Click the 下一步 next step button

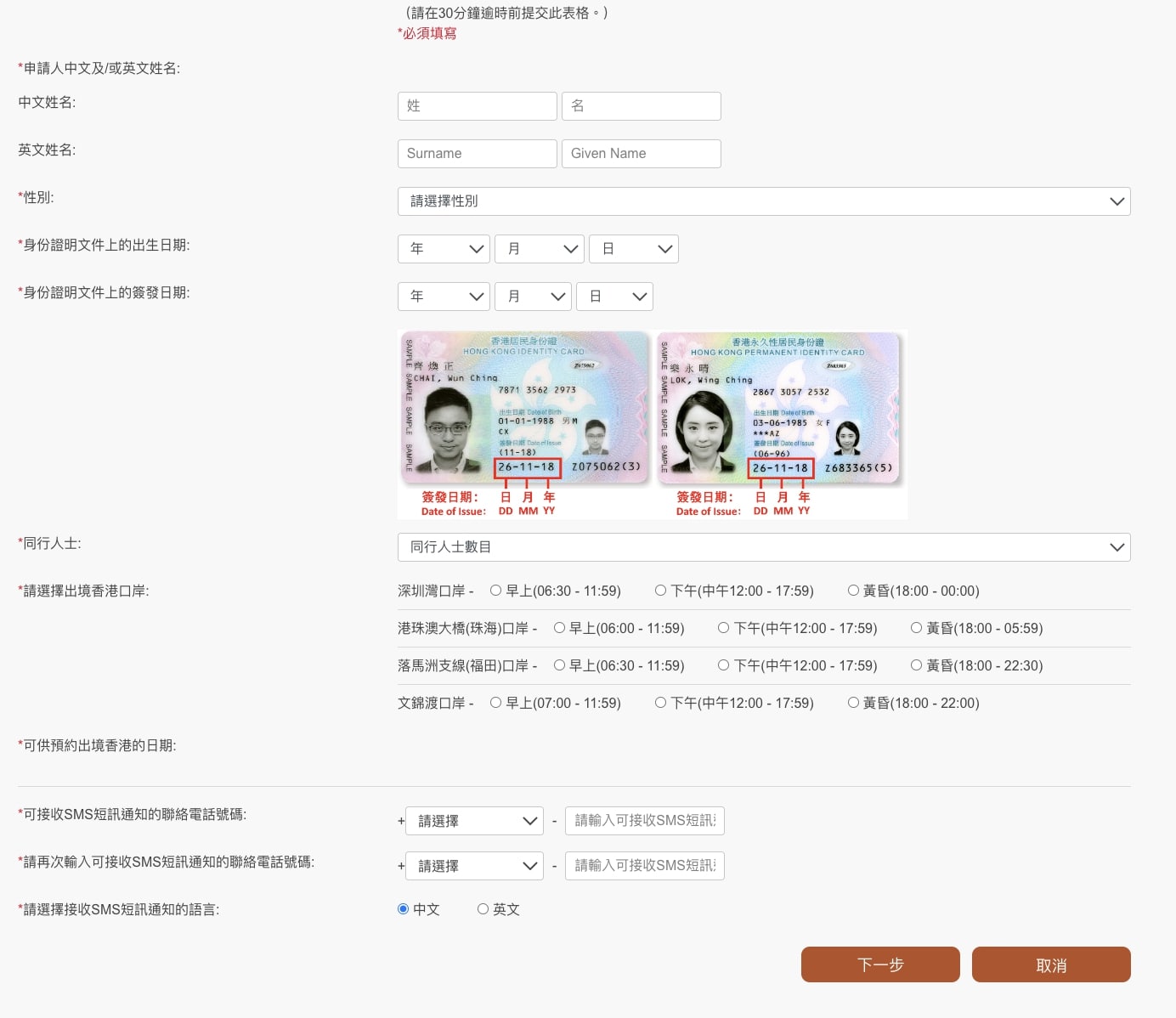click(x=880, y=964)
